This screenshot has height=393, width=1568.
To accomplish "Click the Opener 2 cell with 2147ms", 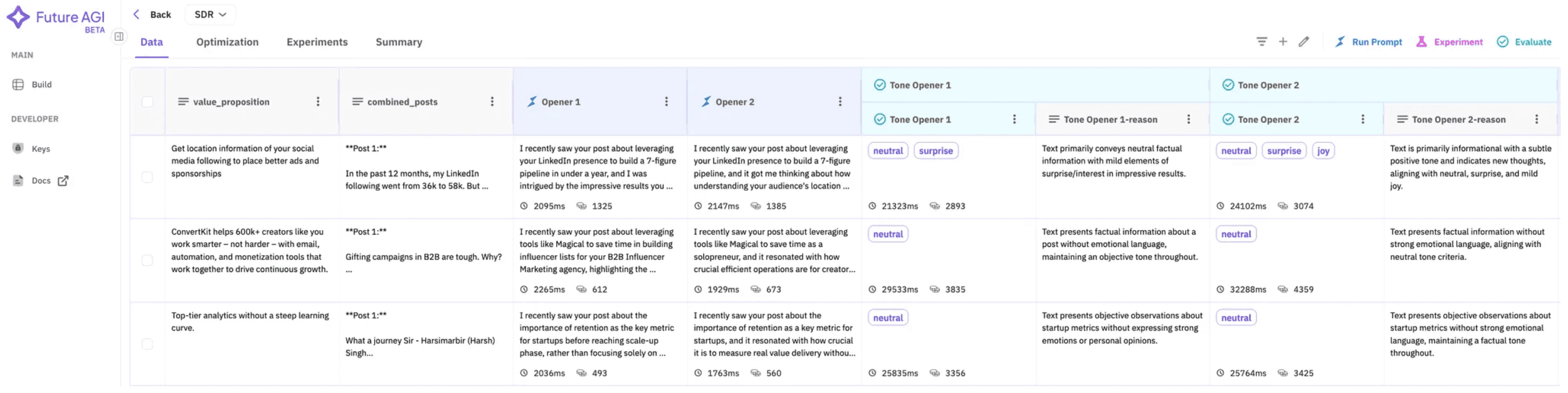I will point(774,177).
